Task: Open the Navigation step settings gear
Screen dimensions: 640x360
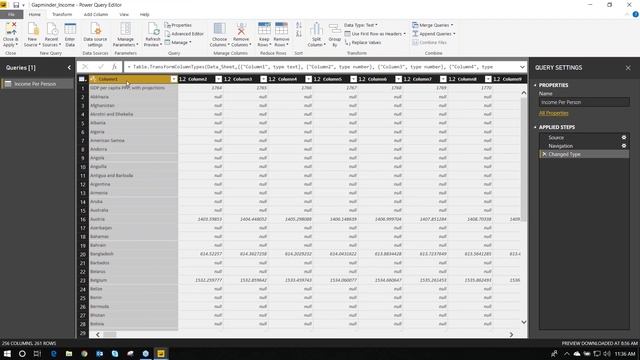Action: 624,146
